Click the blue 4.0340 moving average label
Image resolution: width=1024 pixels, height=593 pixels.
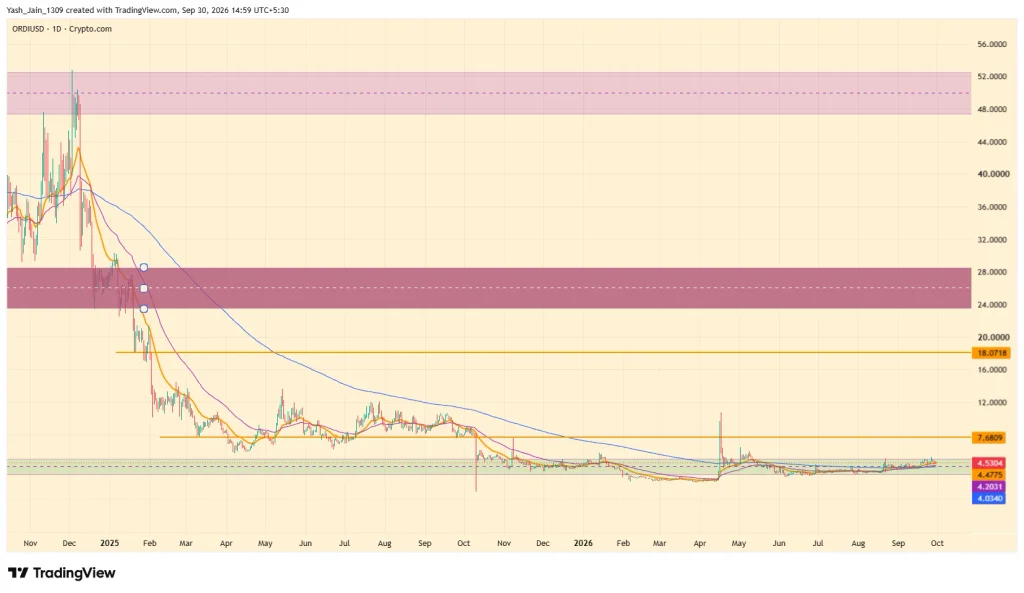coord(989,499)
